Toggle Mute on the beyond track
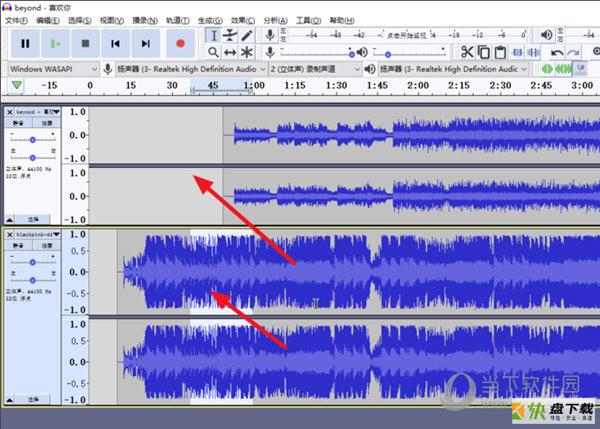 18,123
